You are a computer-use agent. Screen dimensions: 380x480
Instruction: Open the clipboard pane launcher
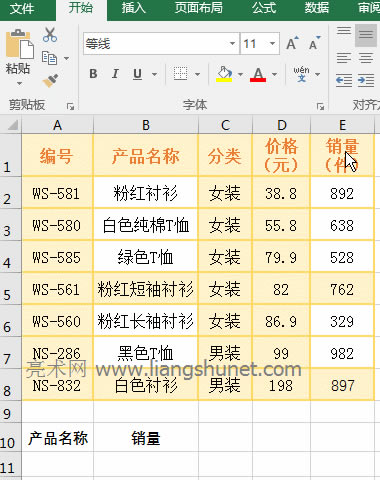[x=70, y=106]
